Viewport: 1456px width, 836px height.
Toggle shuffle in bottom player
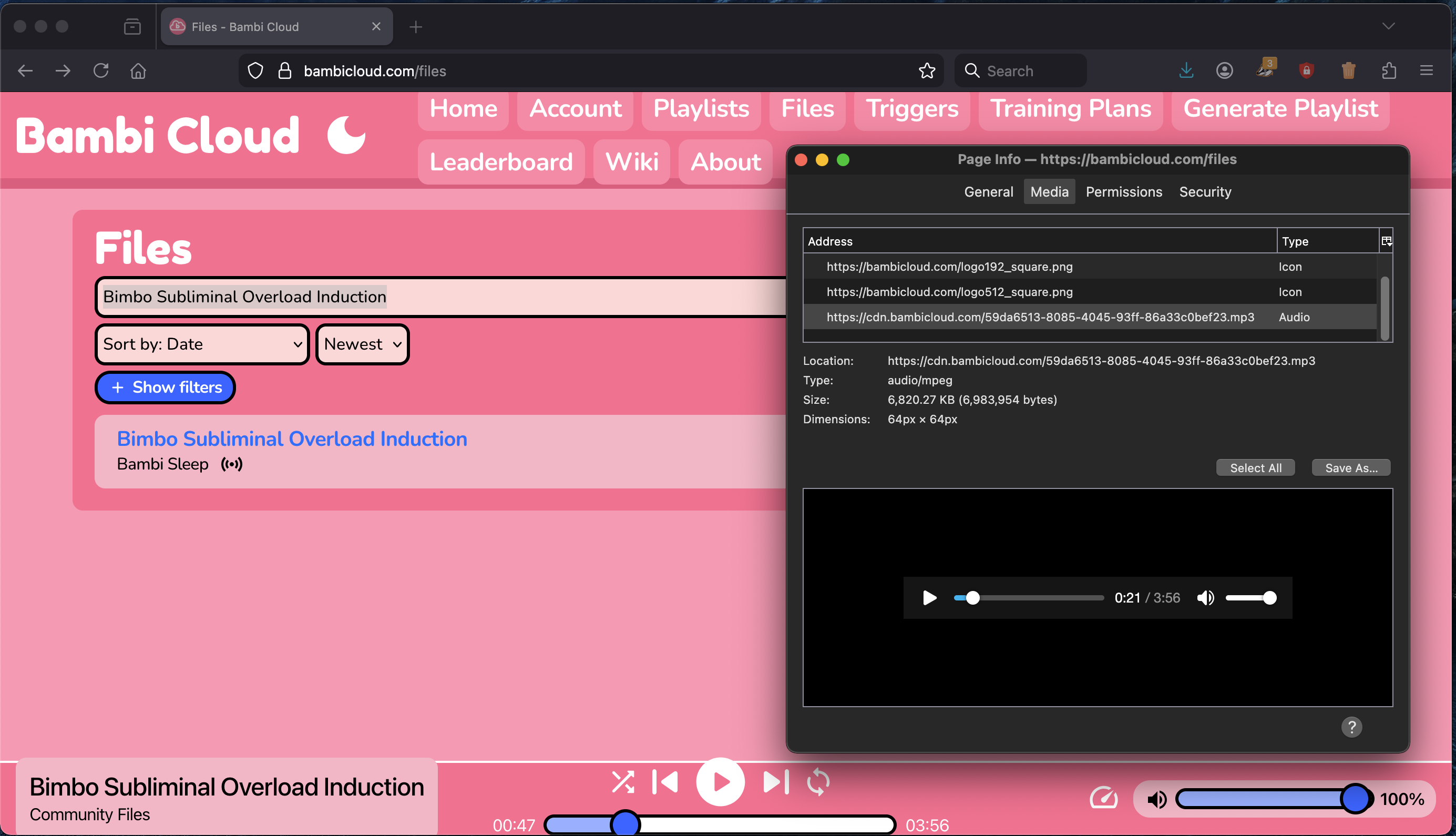click(x=622, y=782)
